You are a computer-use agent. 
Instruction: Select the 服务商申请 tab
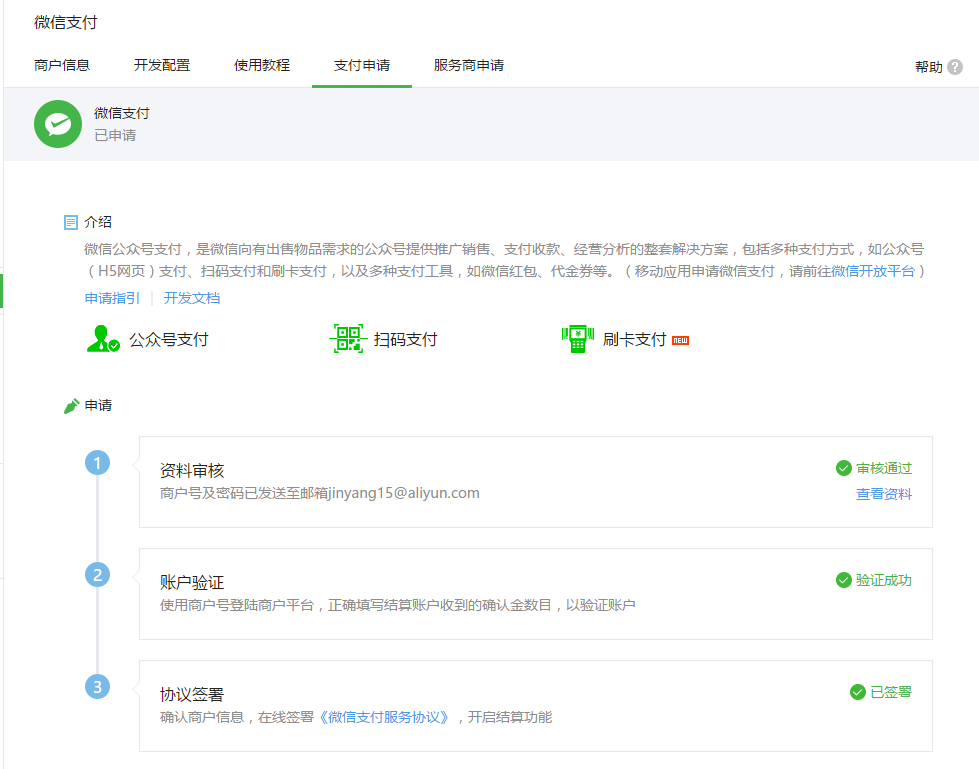469,65
